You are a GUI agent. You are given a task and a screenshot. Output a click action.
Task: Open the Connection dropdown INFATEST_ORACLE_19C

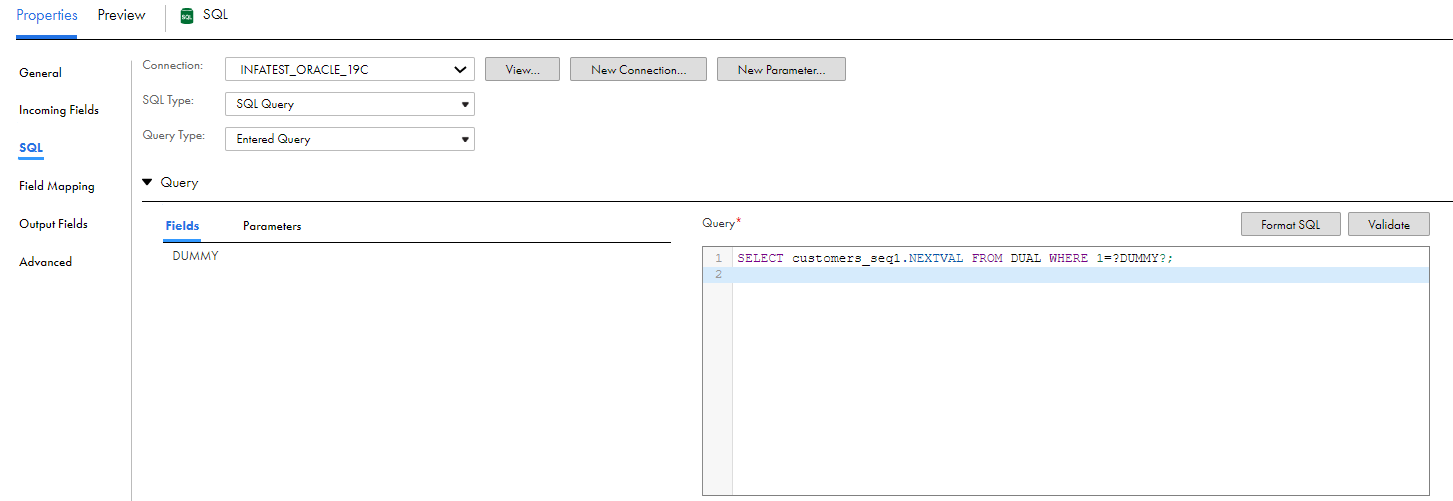pyautogui.click(x=350, y=70)
